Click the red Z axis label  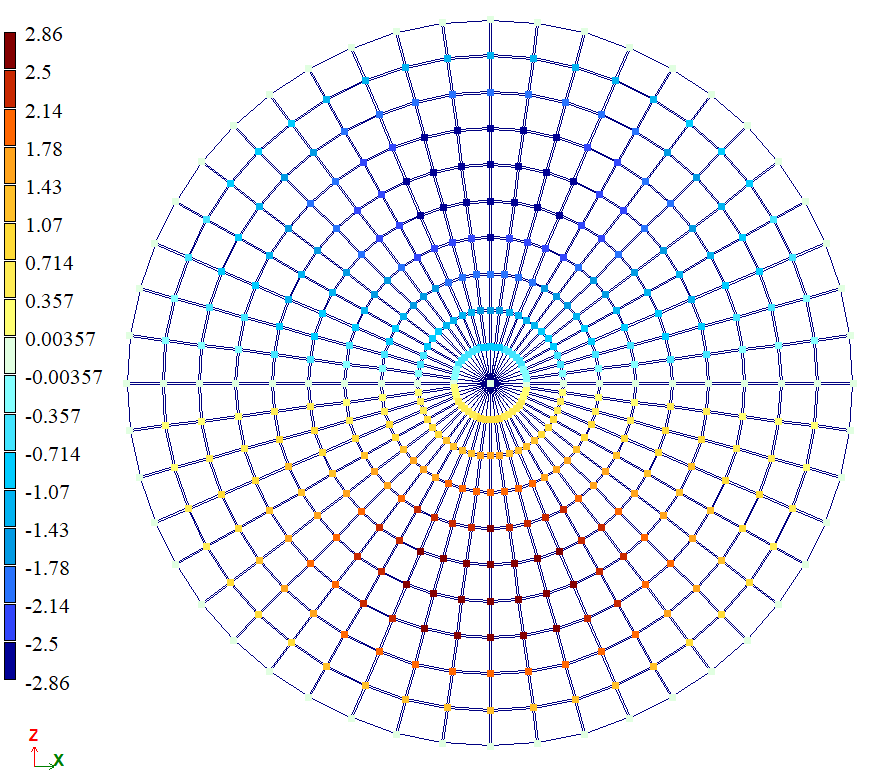coord(33,736)
